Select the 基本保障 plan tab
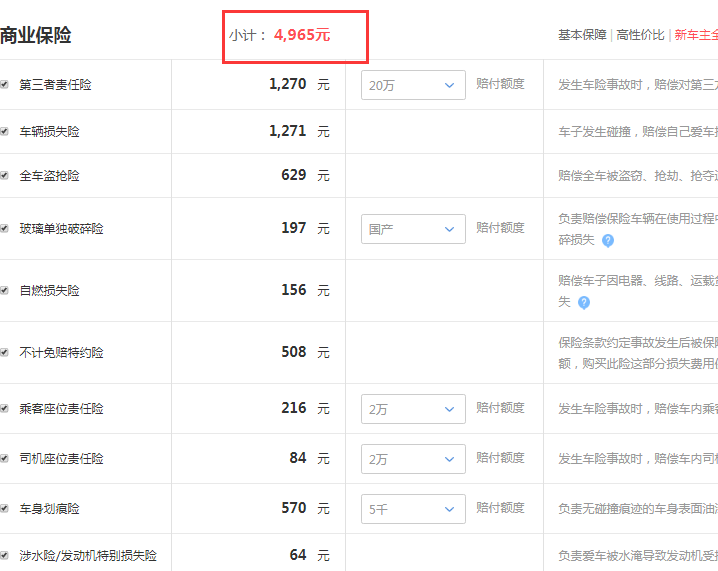The width and height of the screenshot is (718, 571). tap(582, 35)
